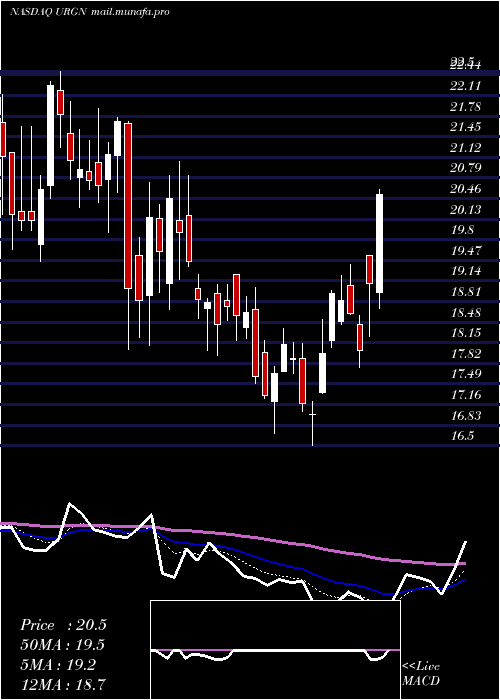
Task: Click the <<Live MACD label
Action: 421,674
